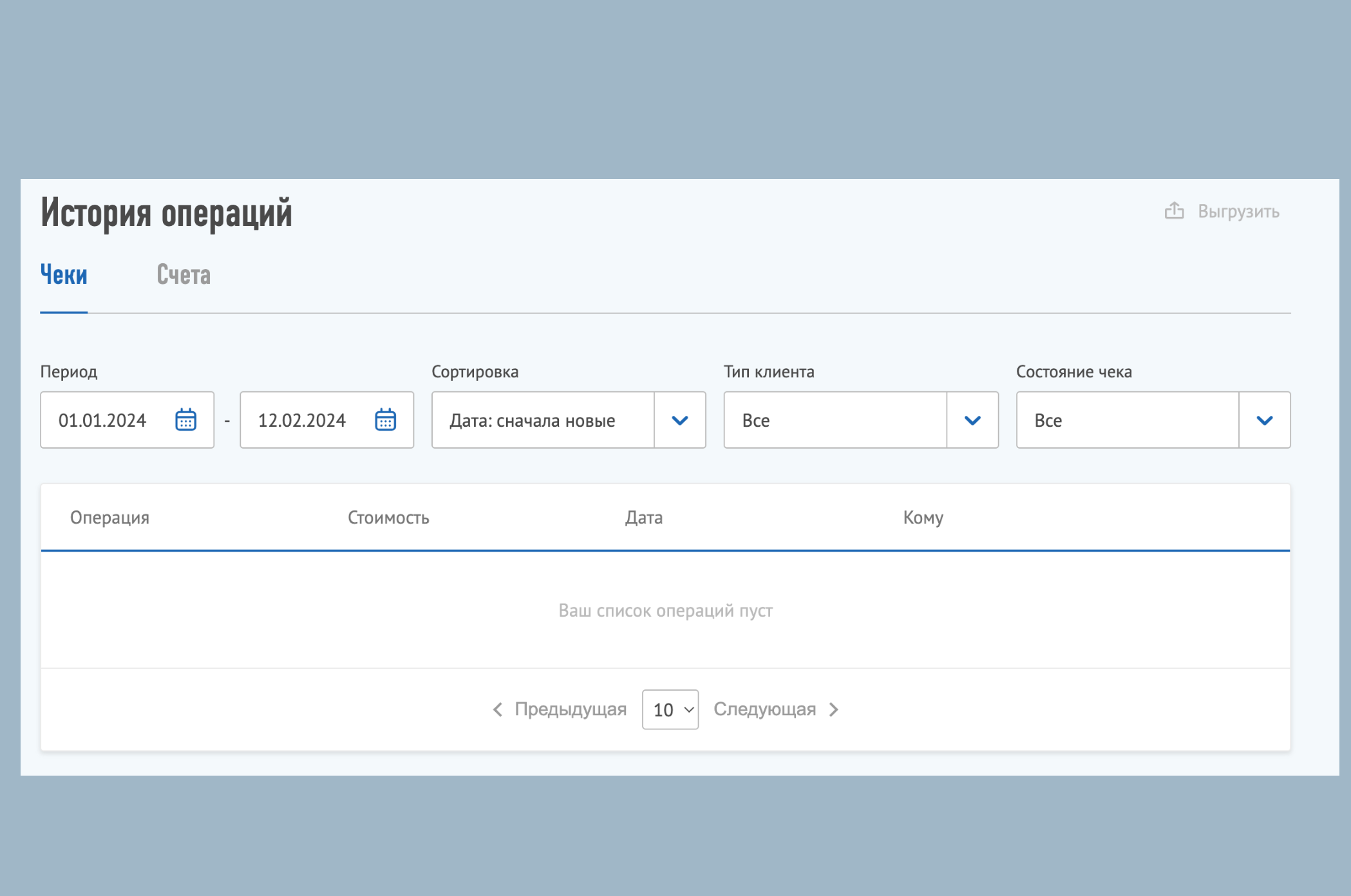Go to Следующая page
The height and width of the screenshot is (896, 1351).
coord(764,709)
